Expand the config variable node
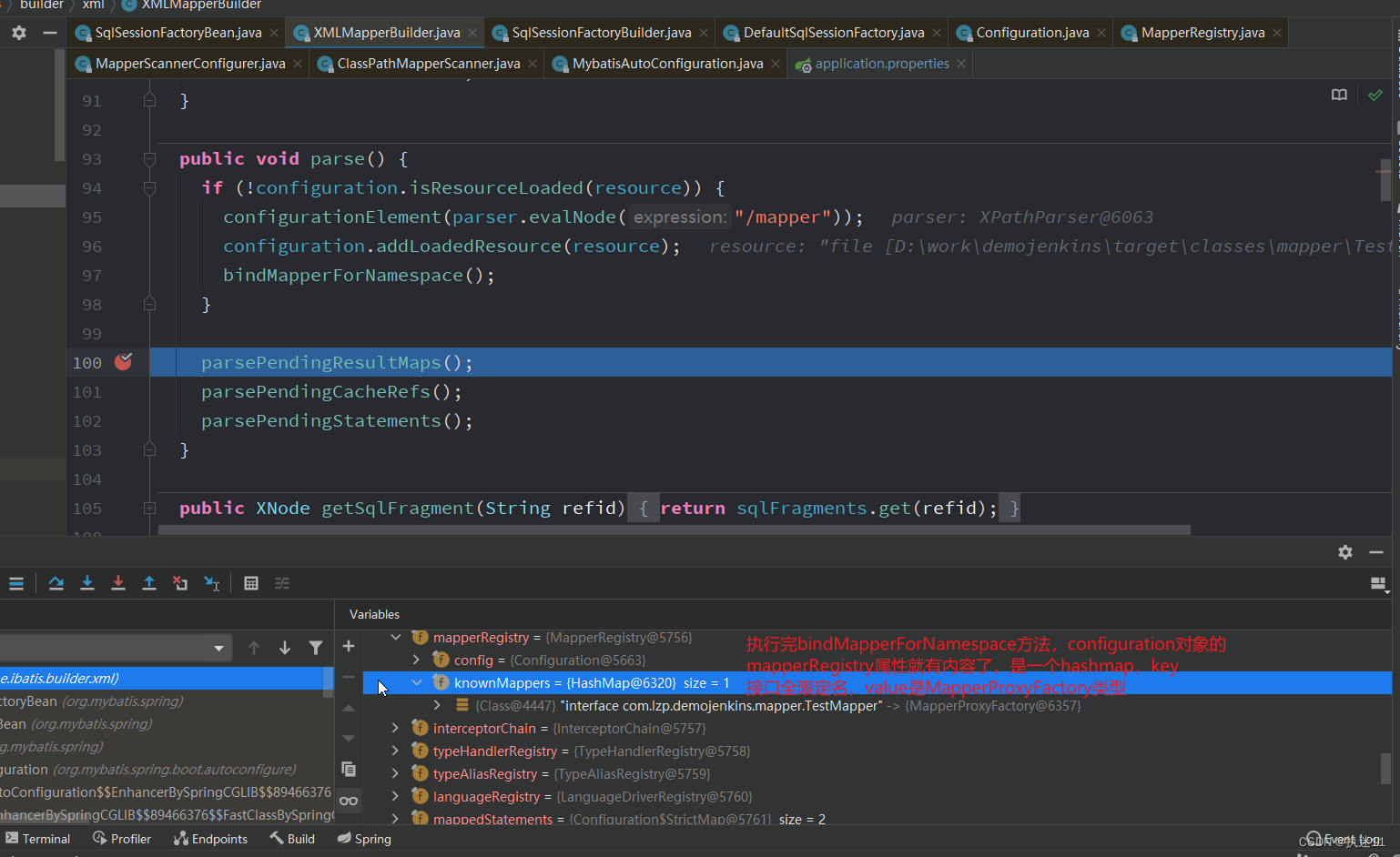1400x857 pixels. coord(416,660)
